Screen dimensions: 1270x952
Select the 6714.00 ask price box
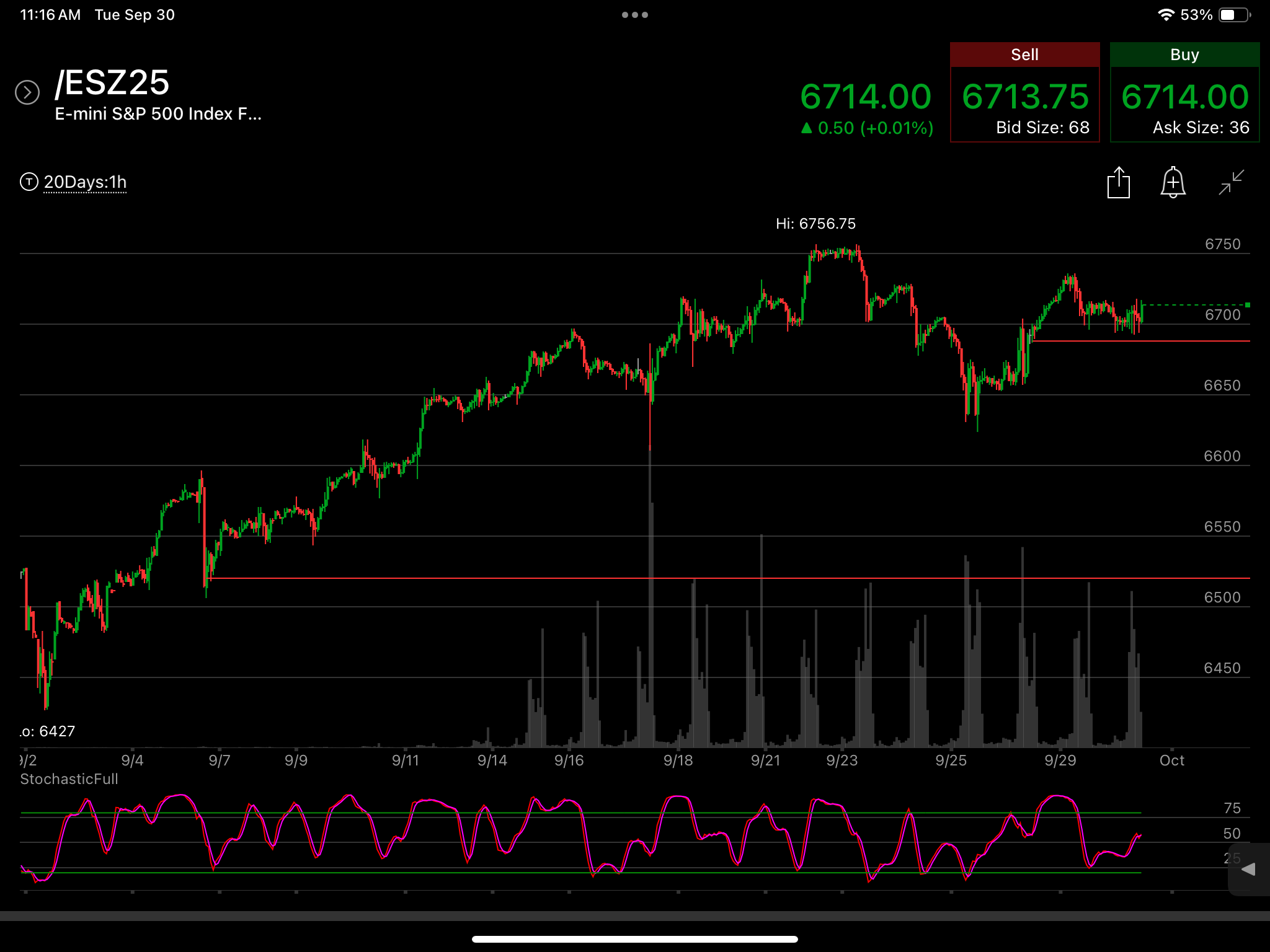[x=1184, y=104]
